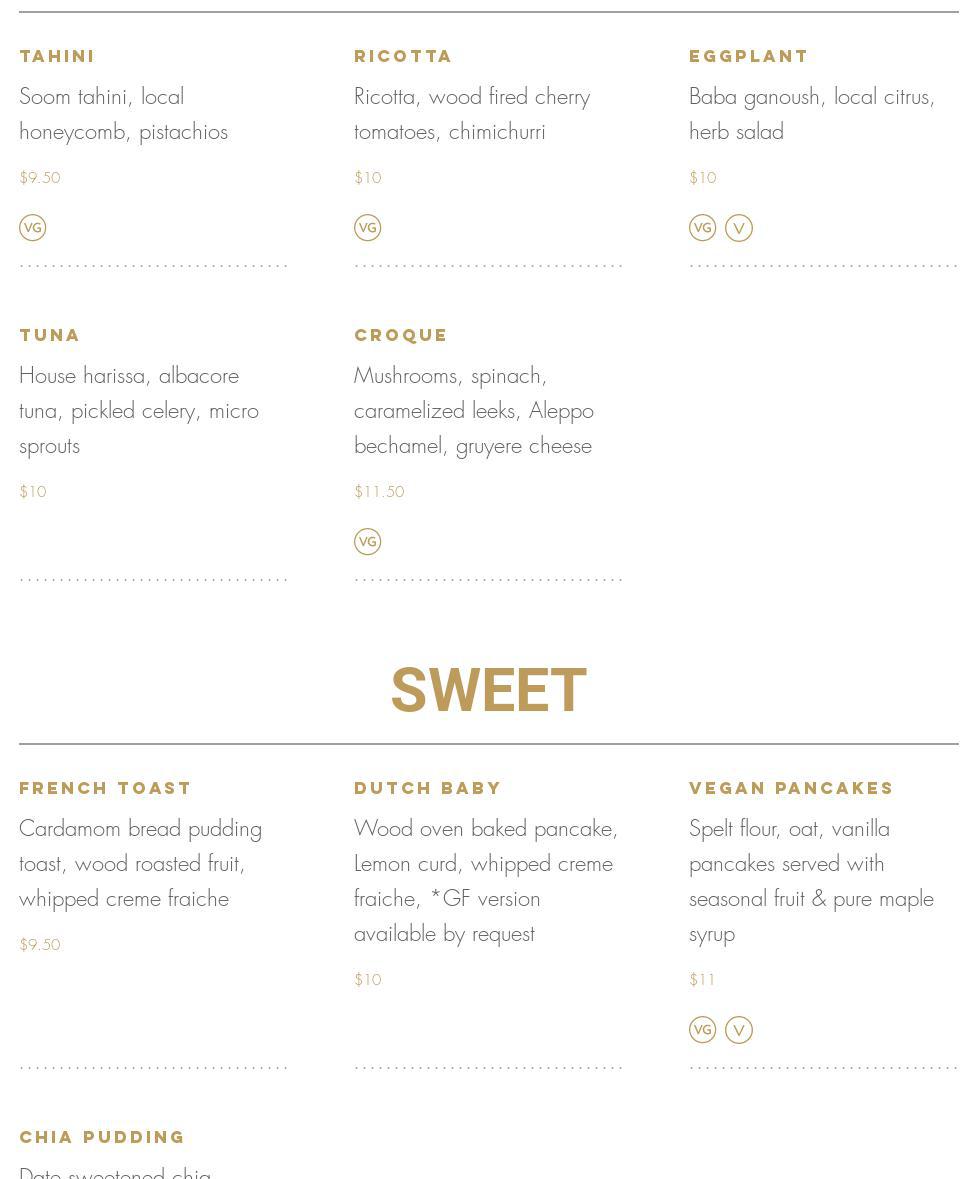Click the Dutch Baby description text

tap(486, 881)
